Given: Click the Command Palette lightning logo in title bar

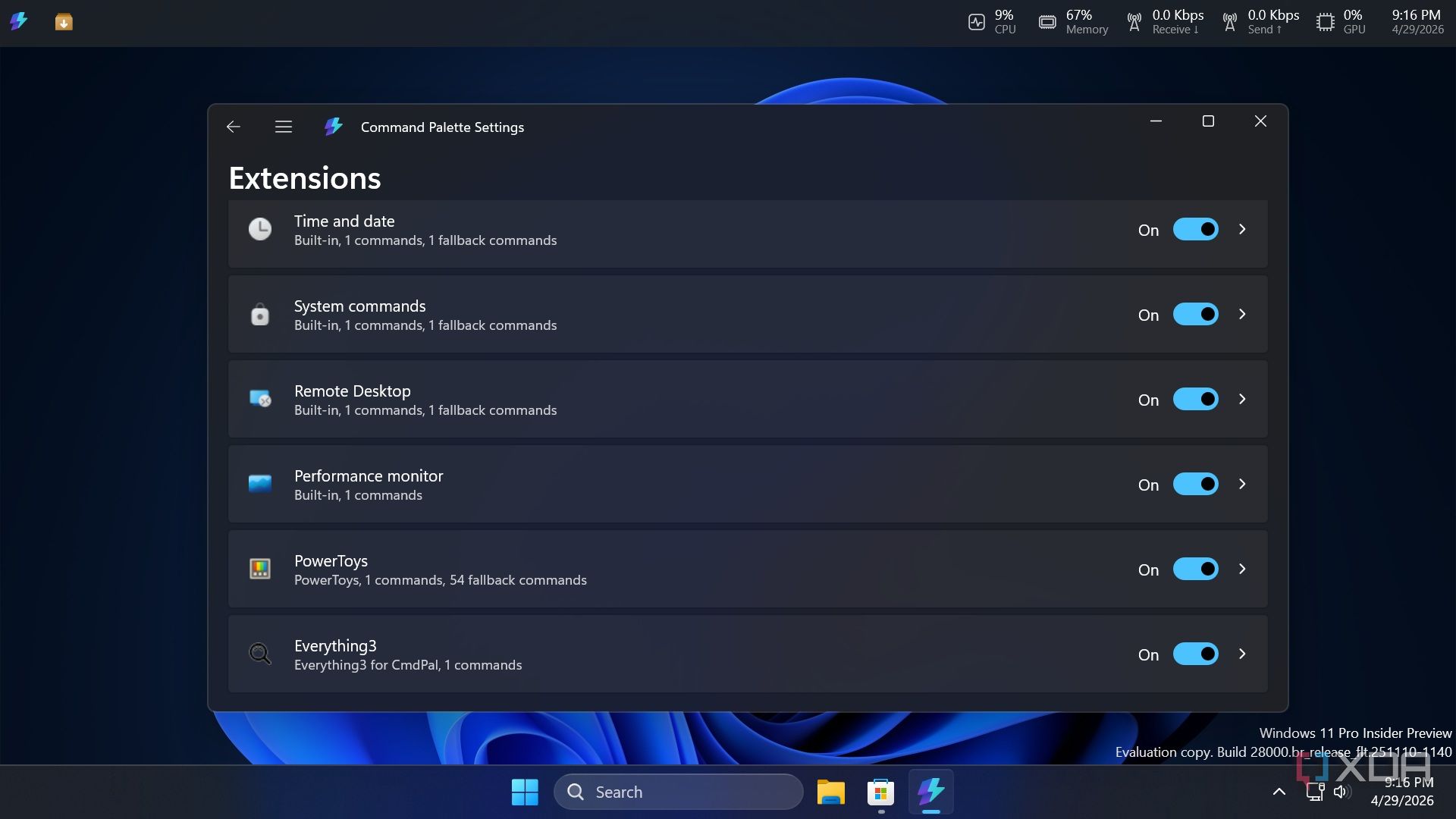Looking at the screenshot, I should 334,127.
